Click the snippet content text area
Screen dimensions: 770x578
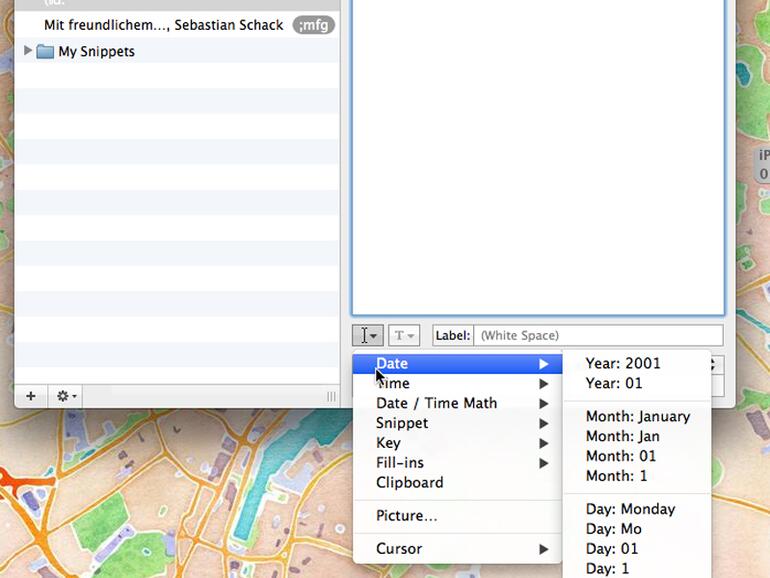click(x=538, y=157)
